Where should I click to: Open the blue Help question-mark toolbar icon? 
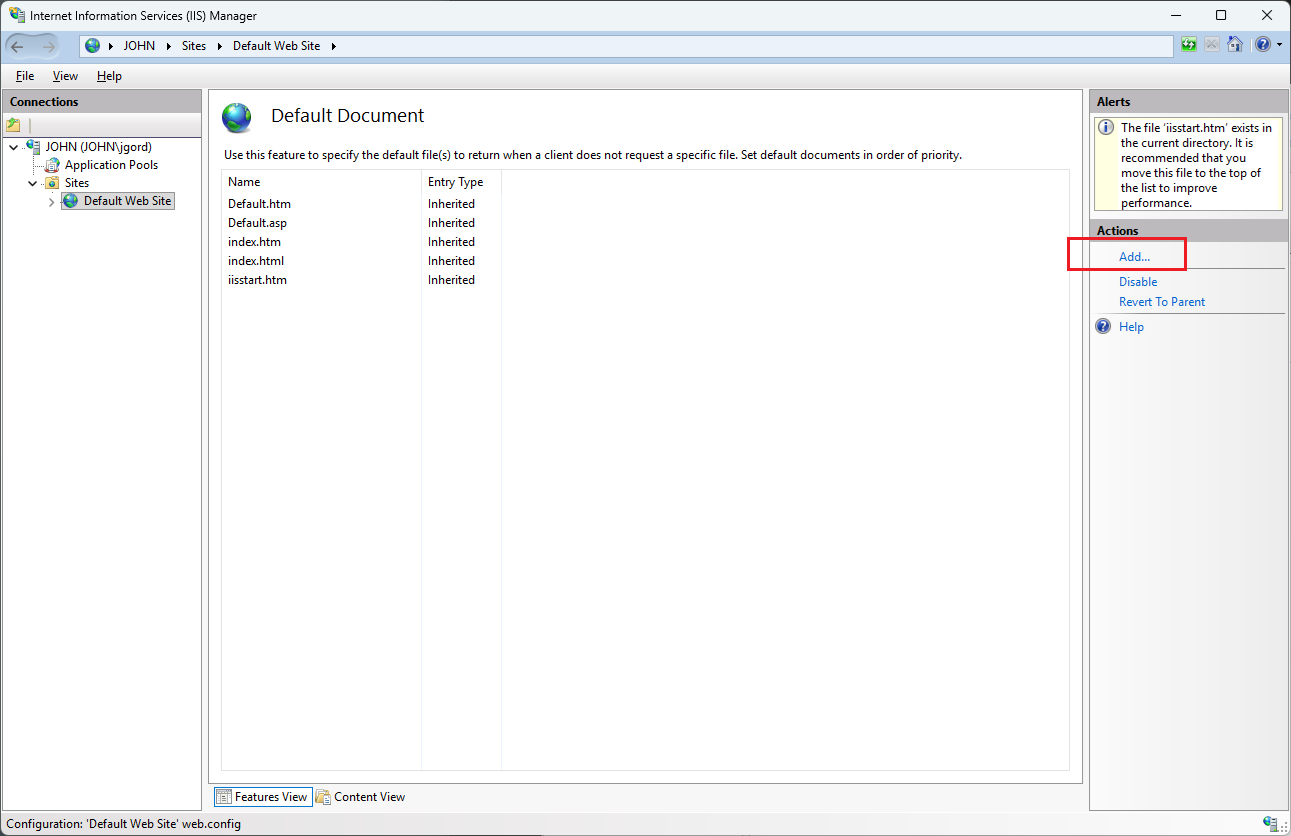tap(1263, 45)
